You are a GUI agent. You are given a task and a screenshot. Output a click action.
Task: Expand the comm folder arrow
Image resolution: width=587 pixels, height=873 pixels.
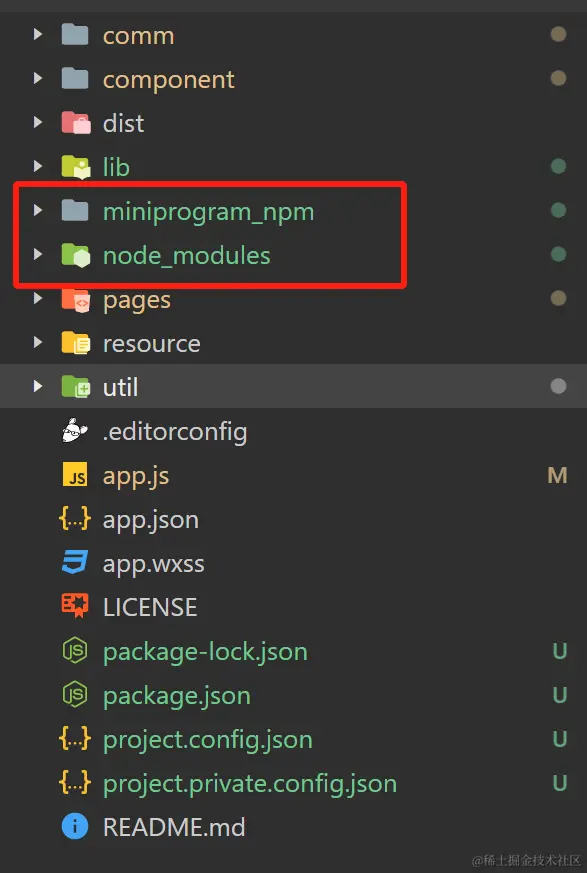click(37, 35)
